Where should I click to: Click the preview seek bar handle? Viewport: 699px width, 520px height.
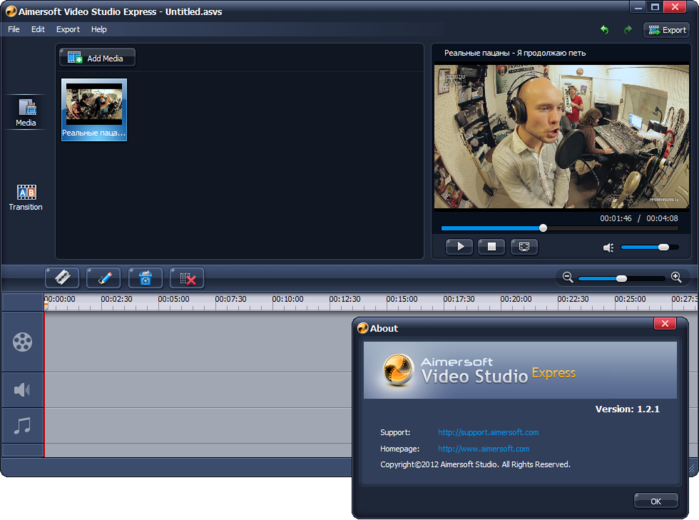543,228
